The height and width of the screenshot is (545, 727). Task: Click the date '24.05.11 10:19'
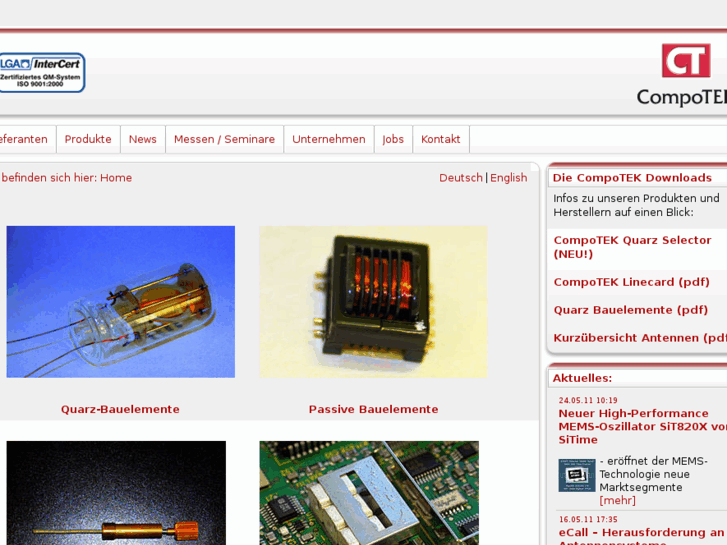tap(588, 400)
